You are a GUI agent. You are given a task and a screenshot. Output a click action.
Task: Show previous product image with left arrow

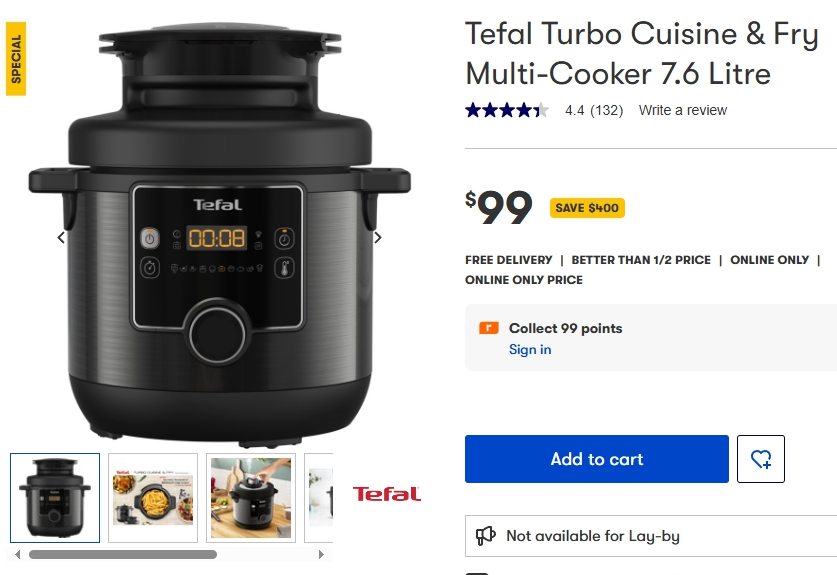61,238
